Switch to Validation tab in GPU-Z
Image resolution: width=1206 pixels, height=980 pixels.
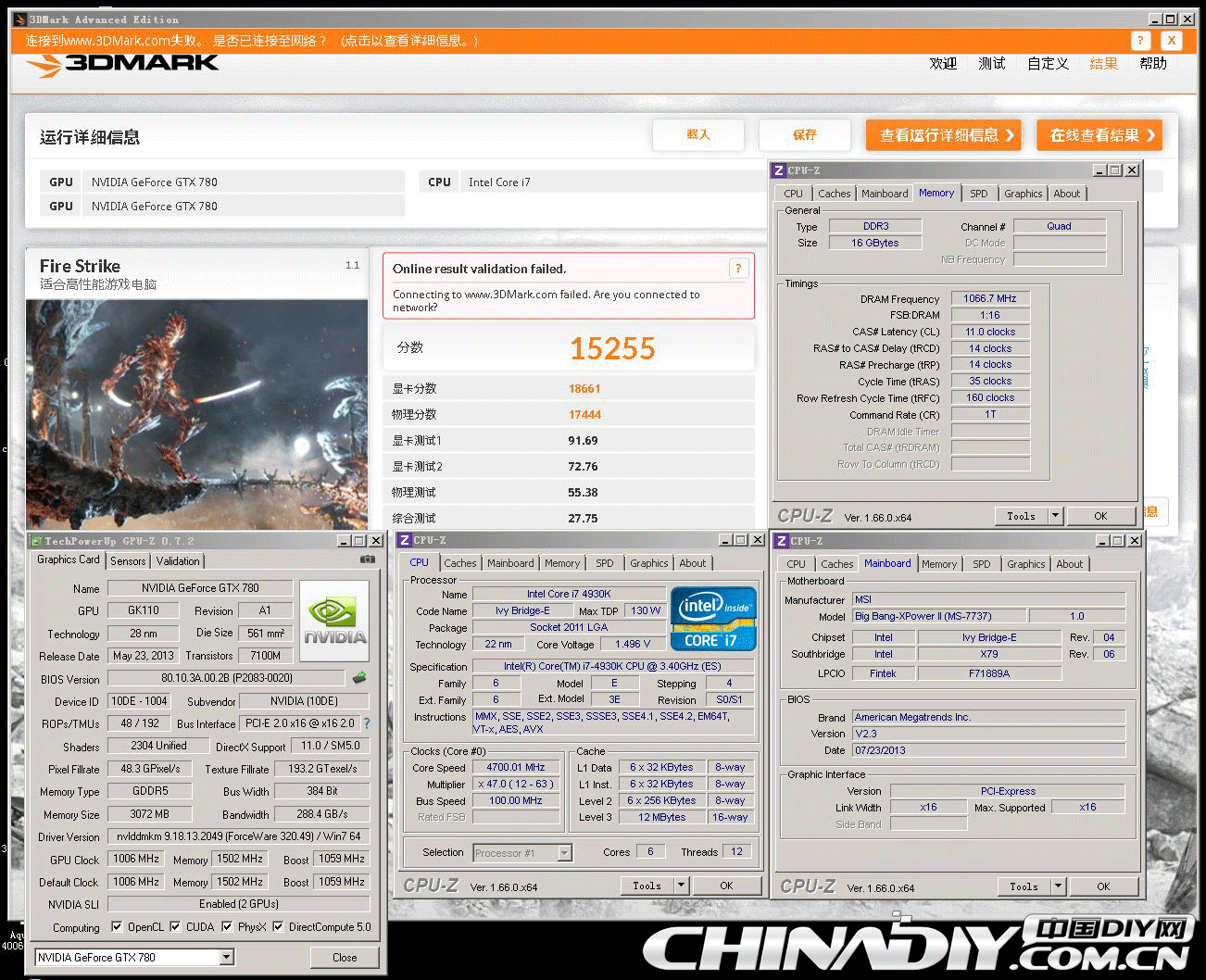178,561
